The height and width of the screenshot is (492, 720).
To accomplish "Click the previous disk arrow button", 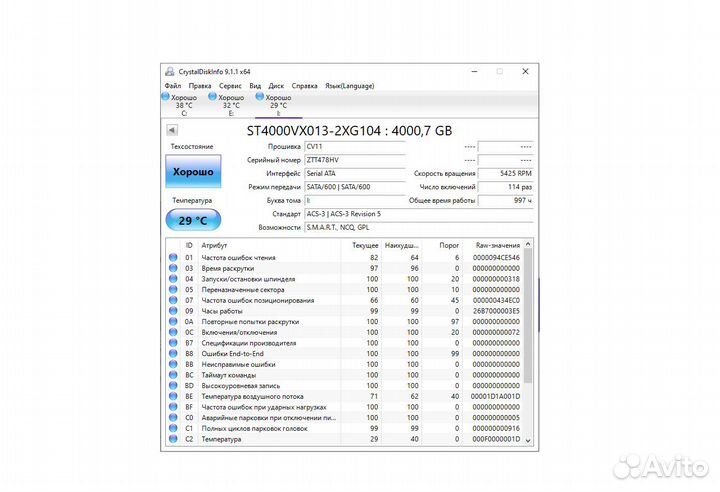I will click(x=172, y=130).
